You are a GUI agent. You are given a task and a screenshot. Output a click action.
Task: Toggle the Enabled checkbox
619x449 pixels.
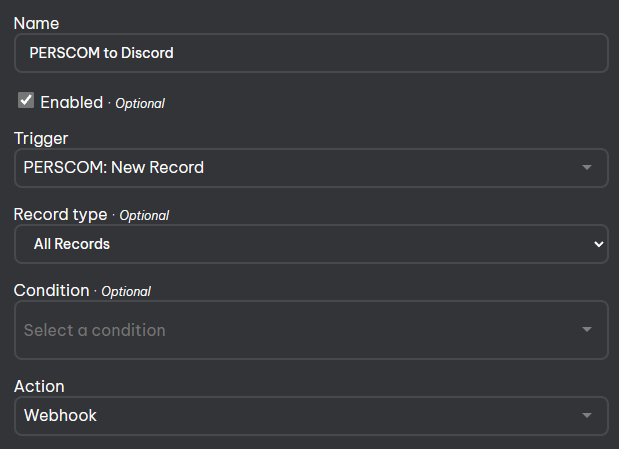coord(26,100)
